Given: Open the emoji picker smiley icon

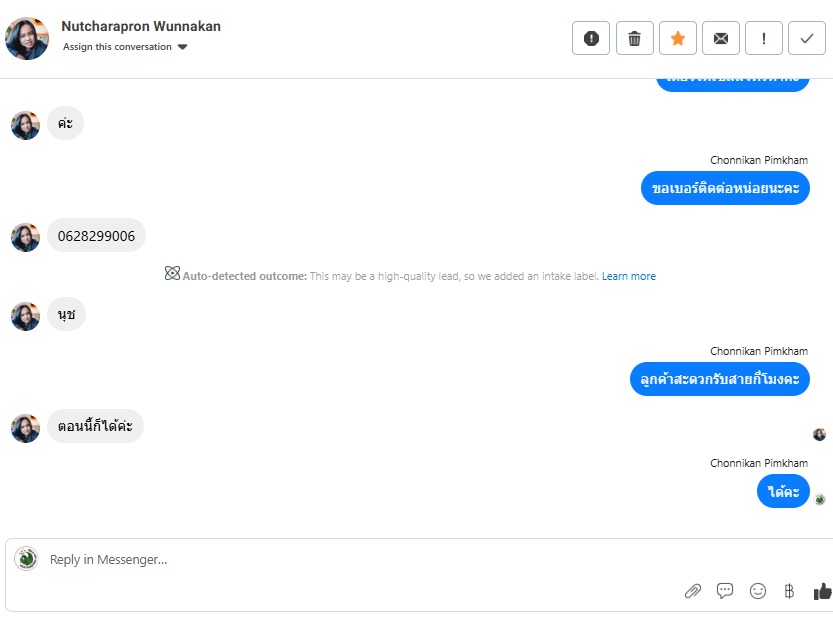Looking at the screenshot, I should [x=758, y=591].
